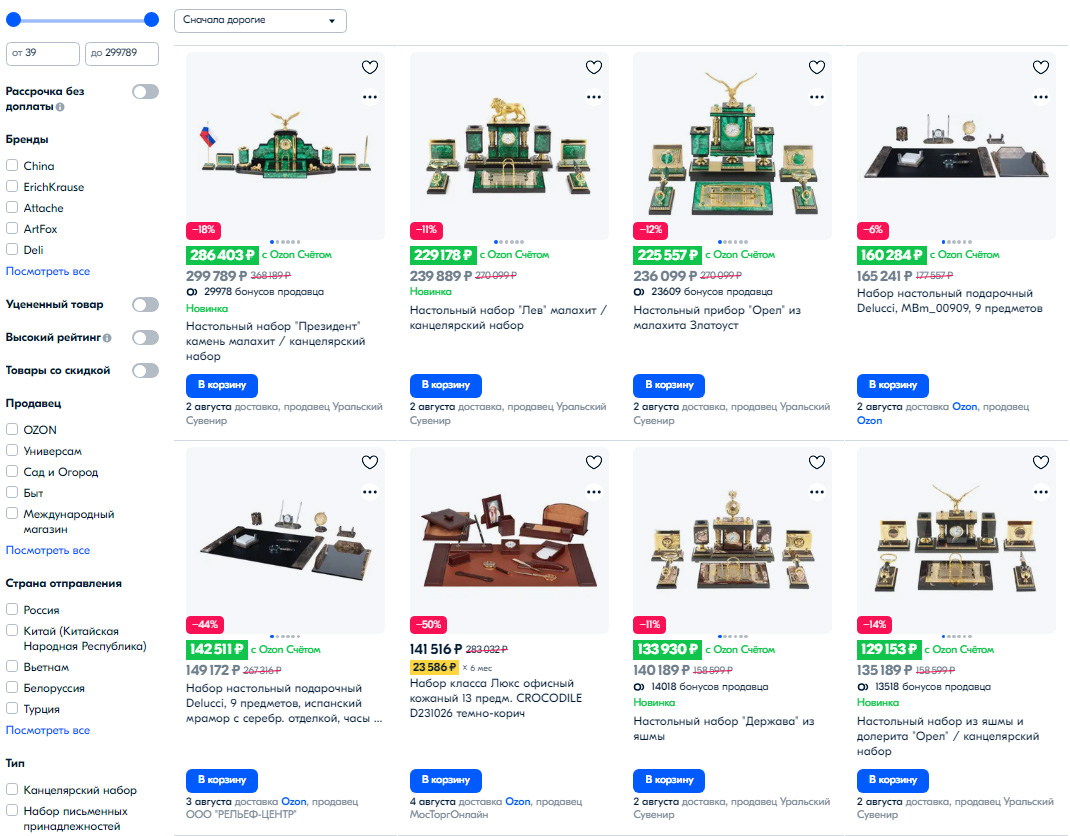This screenshot has height=836, width=1070.
Task: Open three-dot menu on 'Орел' malachite set
Action: pos(817,97)
